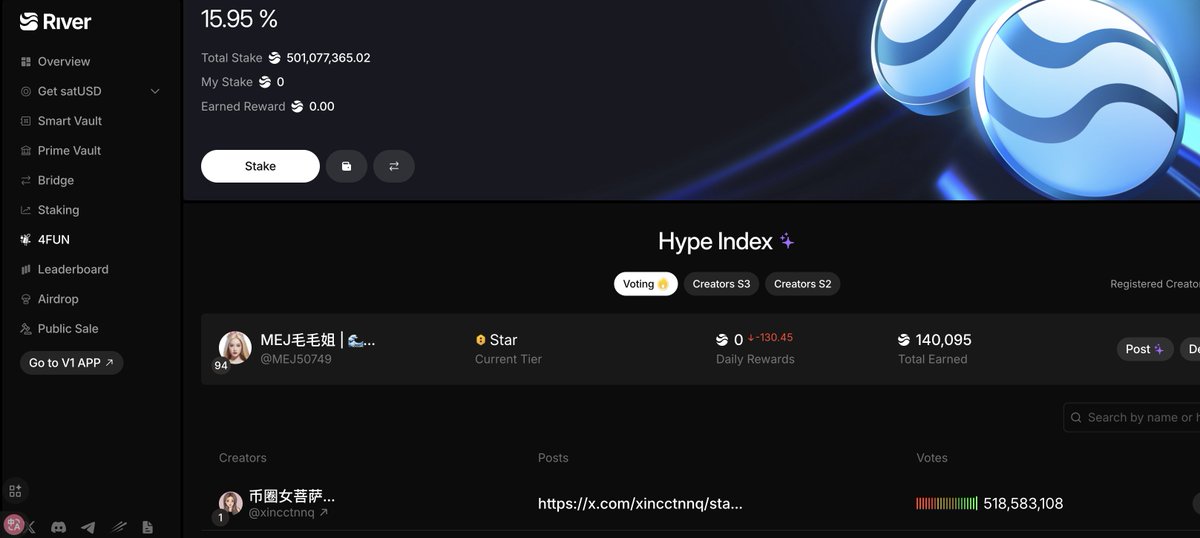Viewport: 1200px width, 538px height.
Task: Open Get satUSD section
Action: tap(69, 91)
